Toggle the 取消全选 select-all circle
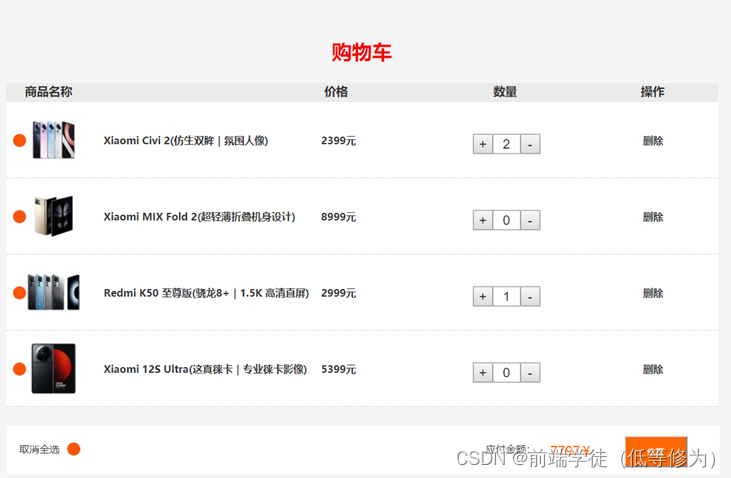 74,449
